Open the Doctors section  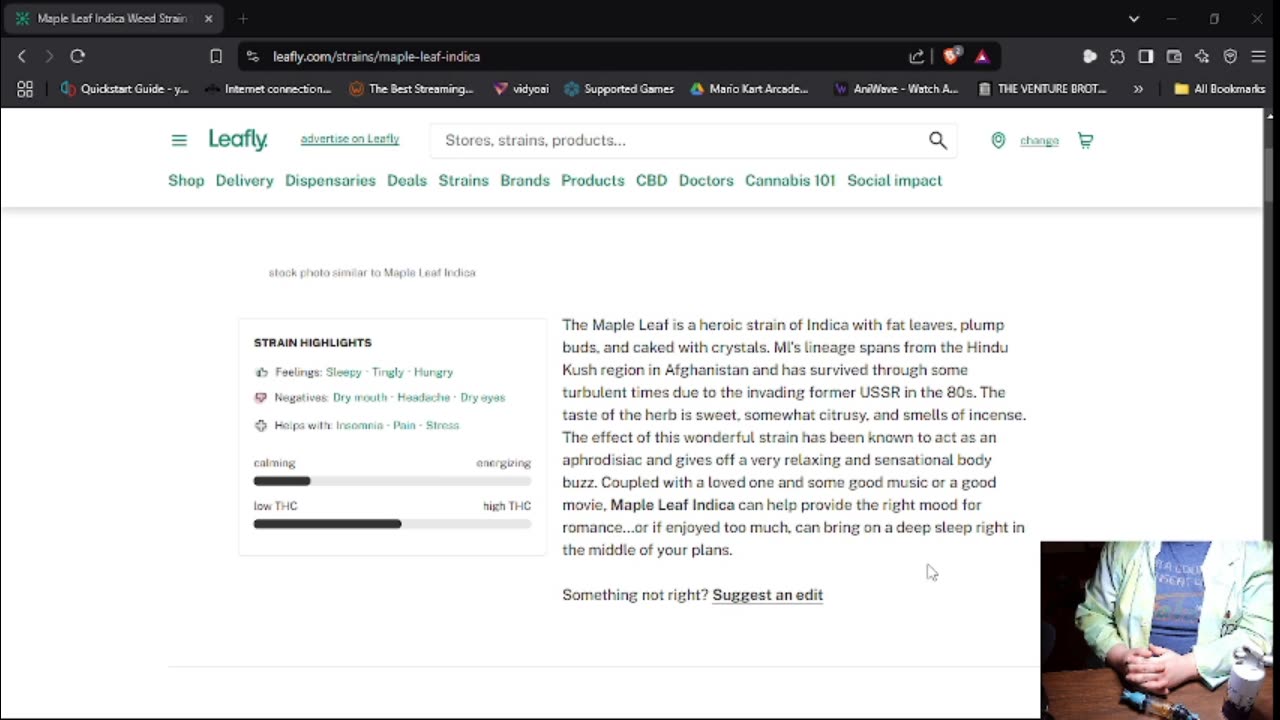706,180
